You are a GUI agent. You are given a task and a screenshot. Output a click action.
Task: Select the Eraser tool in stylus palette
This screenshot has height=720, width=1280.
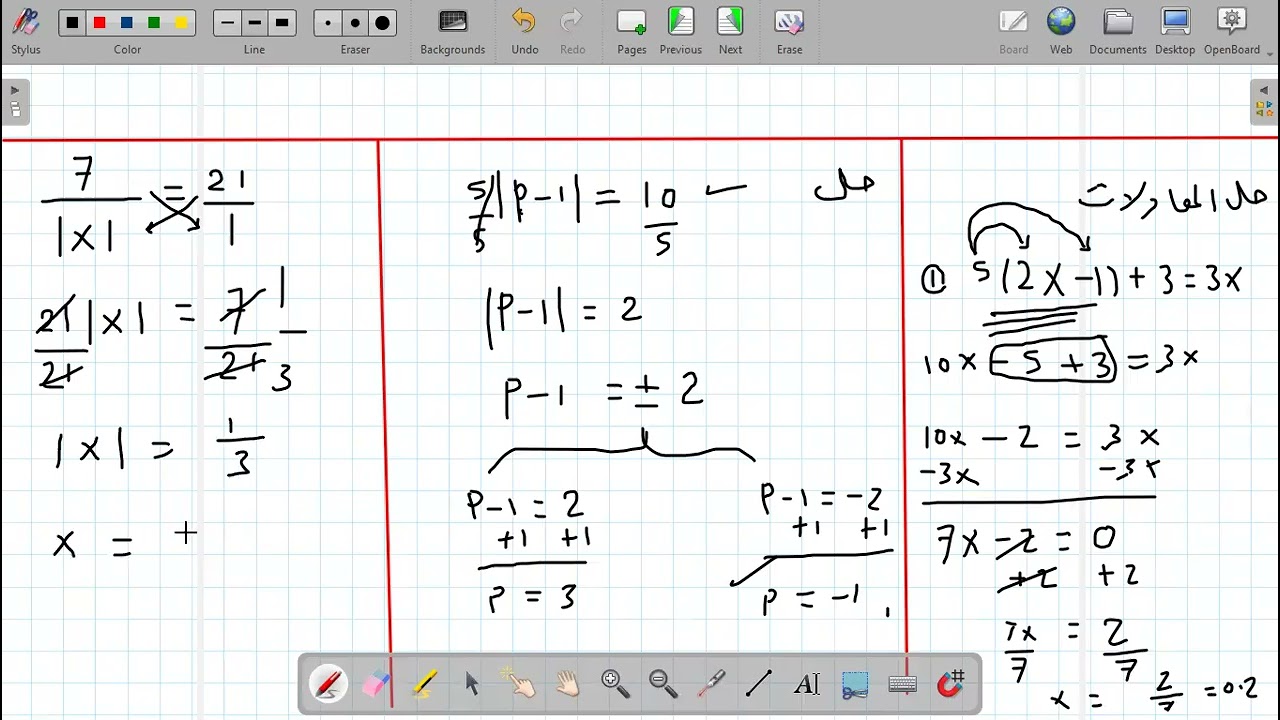375,684
